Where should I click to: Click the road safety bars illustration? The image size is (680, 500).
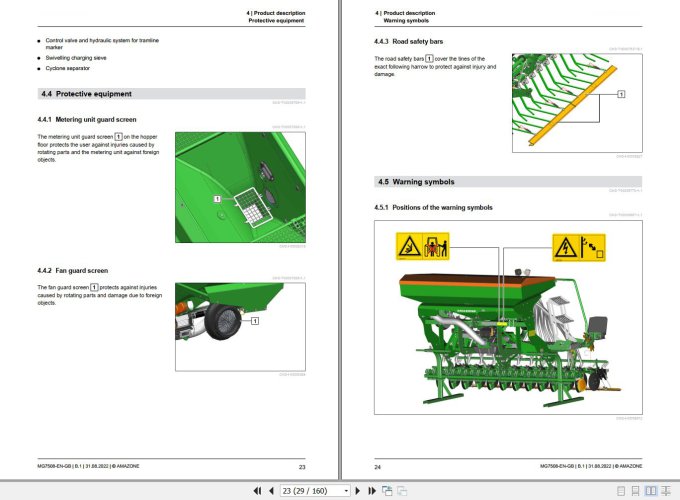coord(577,103)
